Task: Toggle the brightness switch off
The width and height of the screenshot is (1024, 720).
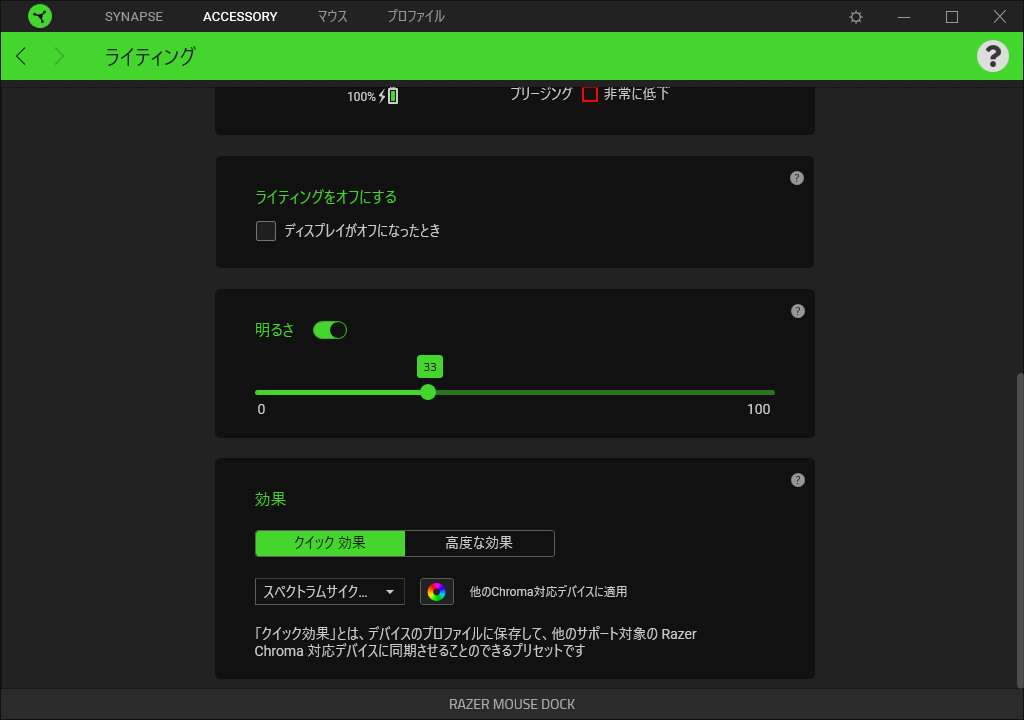Action: click(x=330, y=331)
